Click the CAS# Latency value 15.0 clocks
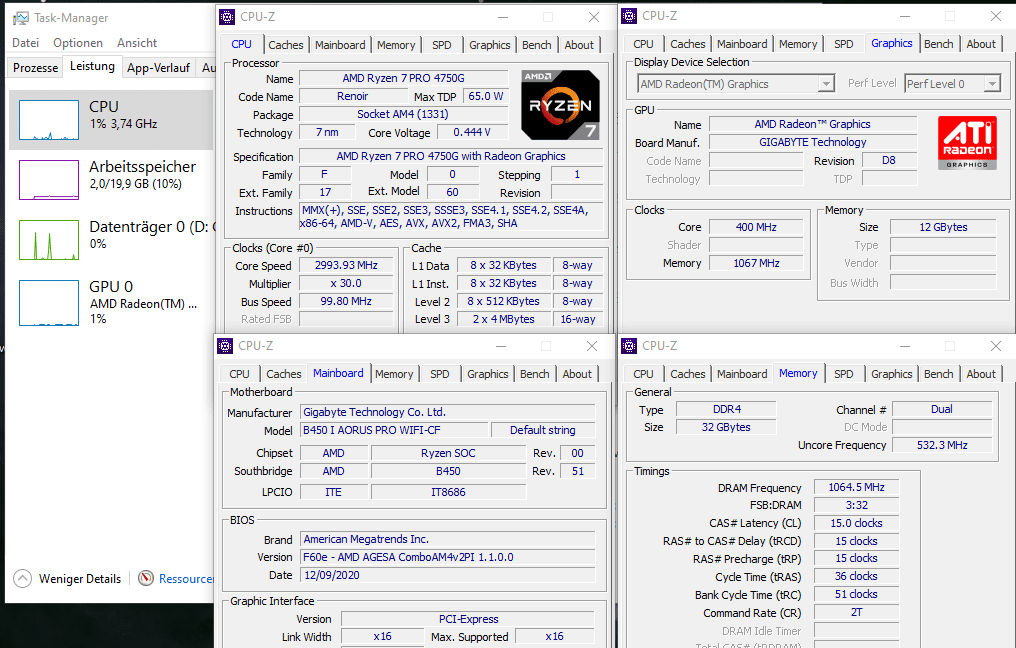This screenshot has height=648, width=1016. point(856,523)
